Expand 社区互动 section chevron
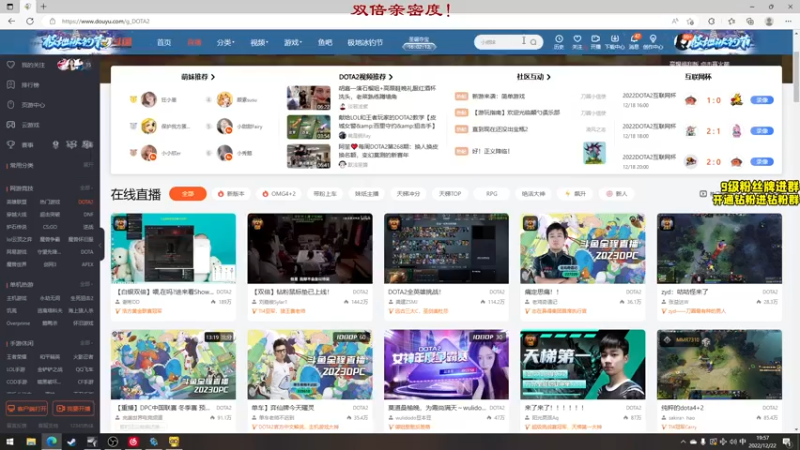This screenshot has width=800, height=450. click(548, 77)
